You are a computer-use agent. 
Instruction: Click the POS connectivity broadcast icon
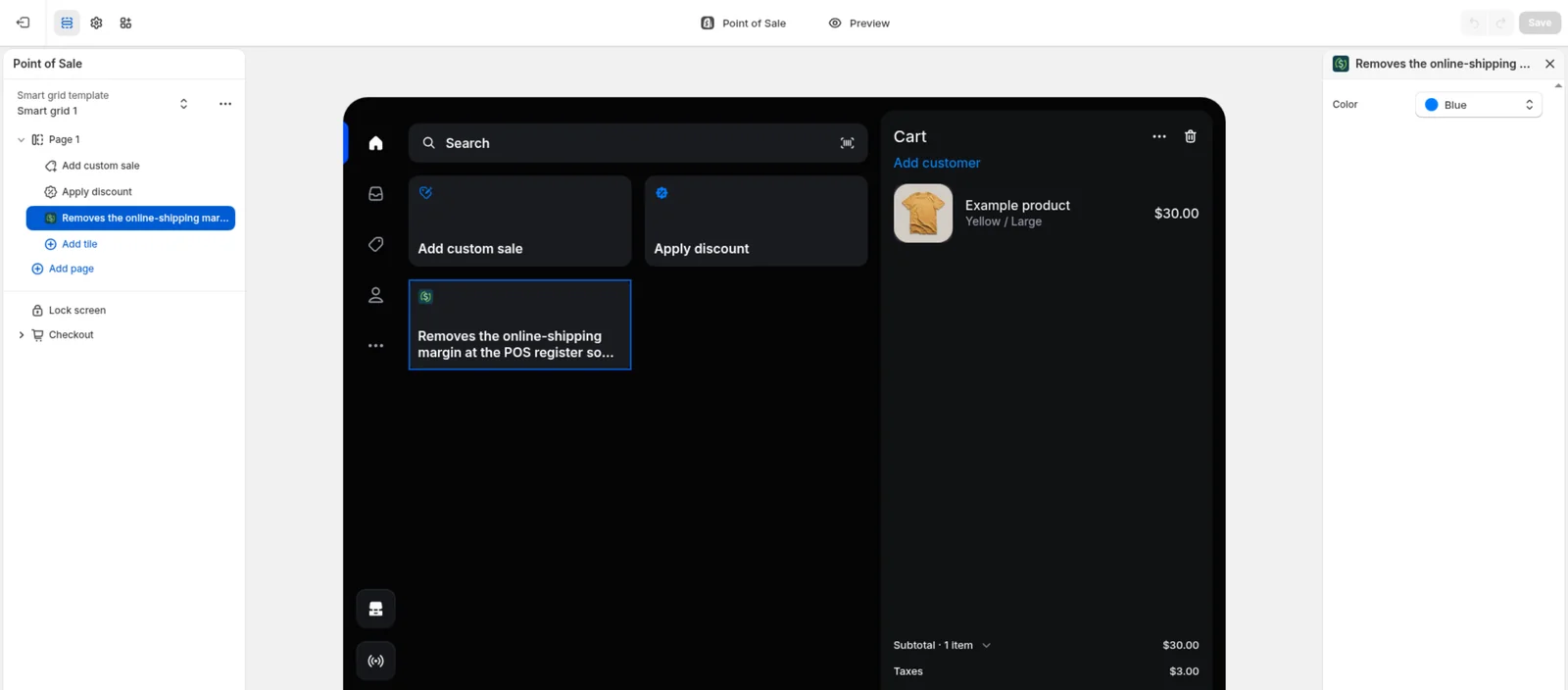pyautogui.click(x=375, y=661)
